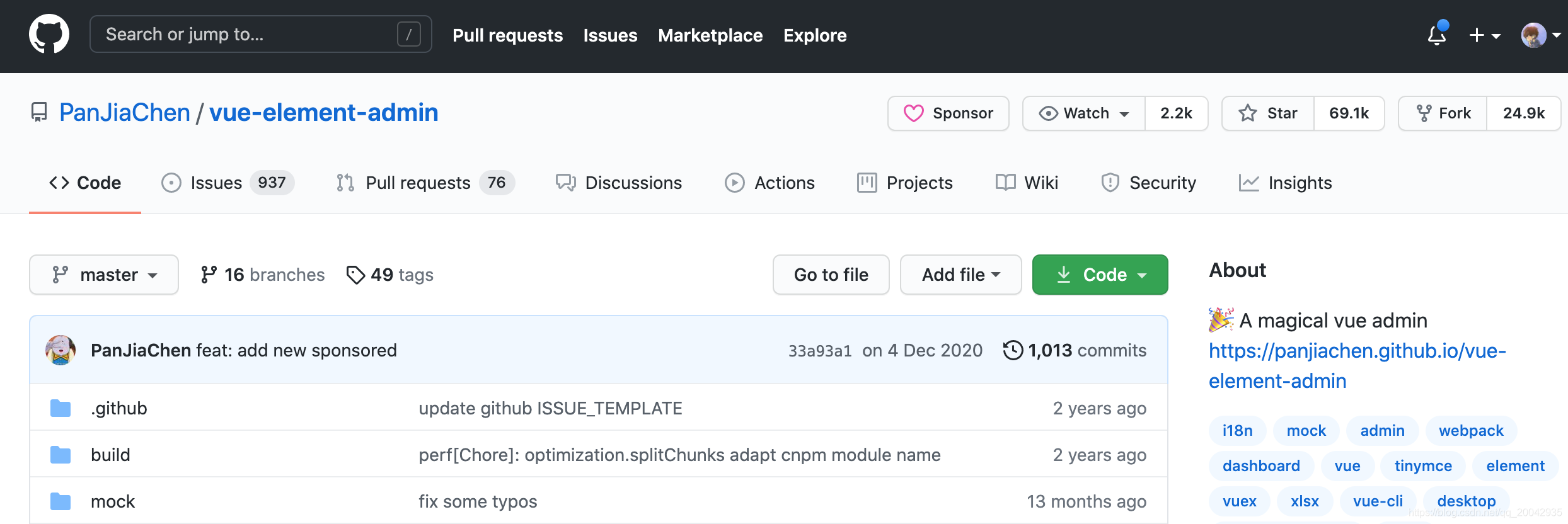Switch to the Issues tab

point(216,183)
